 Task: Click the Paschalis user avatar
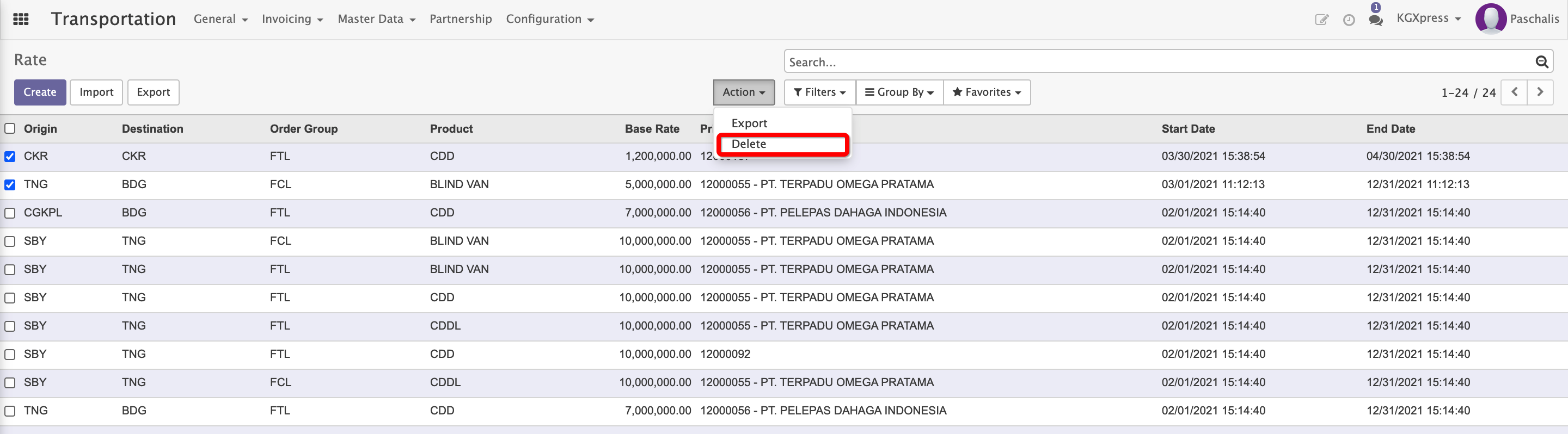1491,18
